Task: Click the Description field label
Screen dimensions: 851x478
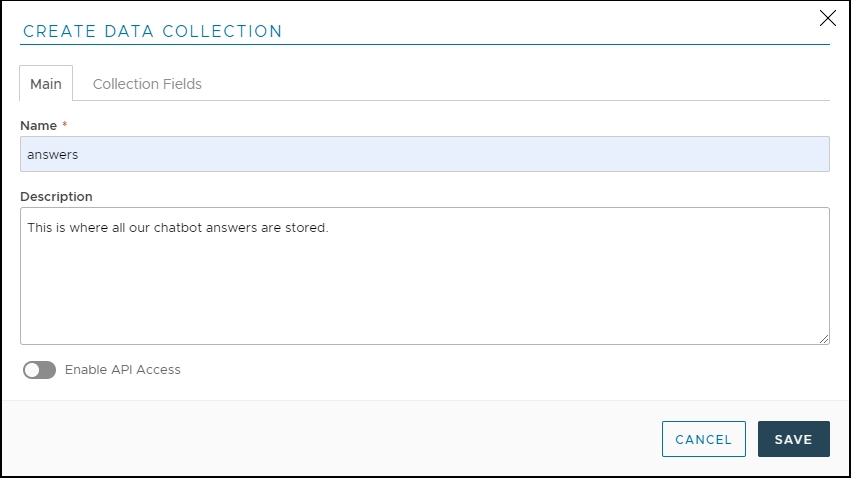Action: (x=56, y=196)
